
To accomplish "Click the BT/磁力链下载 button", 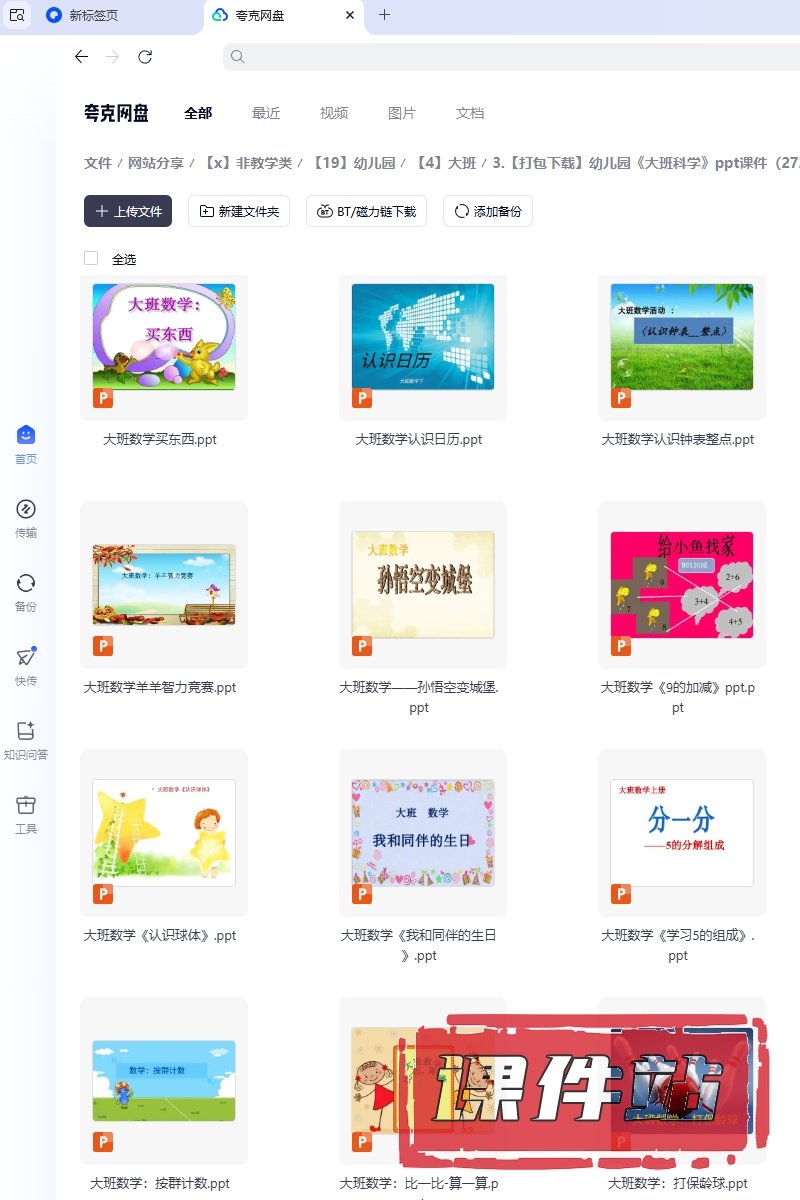I will tap(367, 211).
